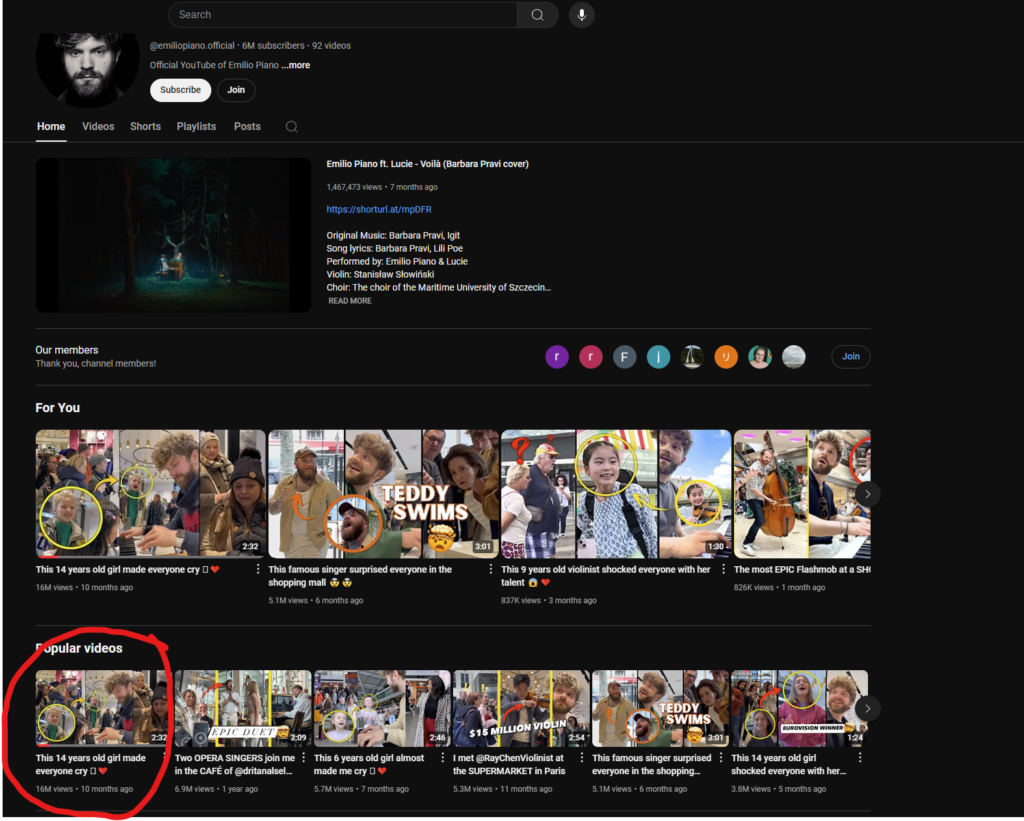The width and height of the screenshot is (1024, 821).
Task: Click into the Search input field
Action: pyautogui.click(x=343, y=14)
